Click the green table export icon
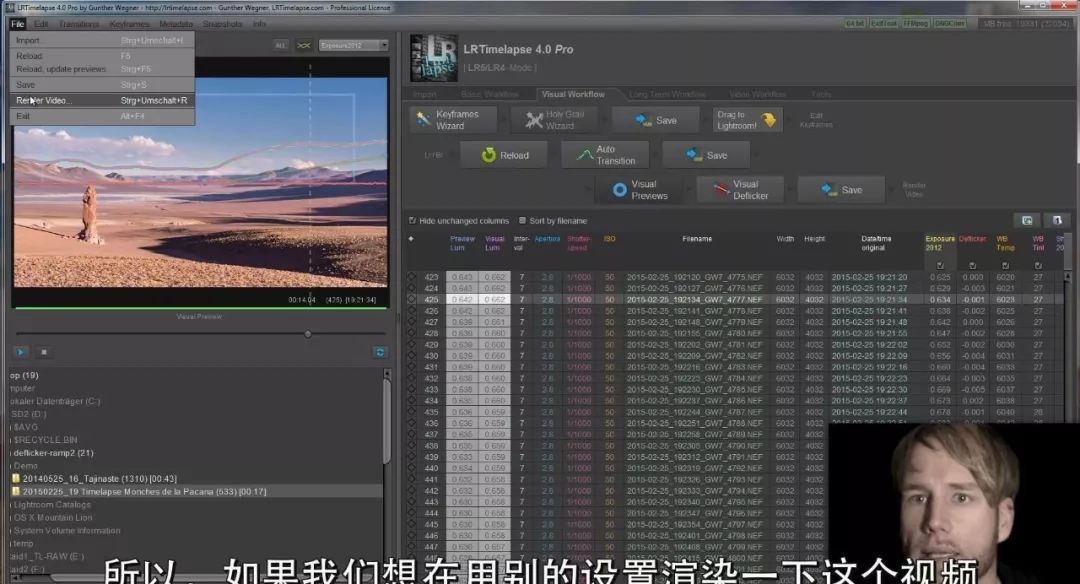 (1027, 220)
